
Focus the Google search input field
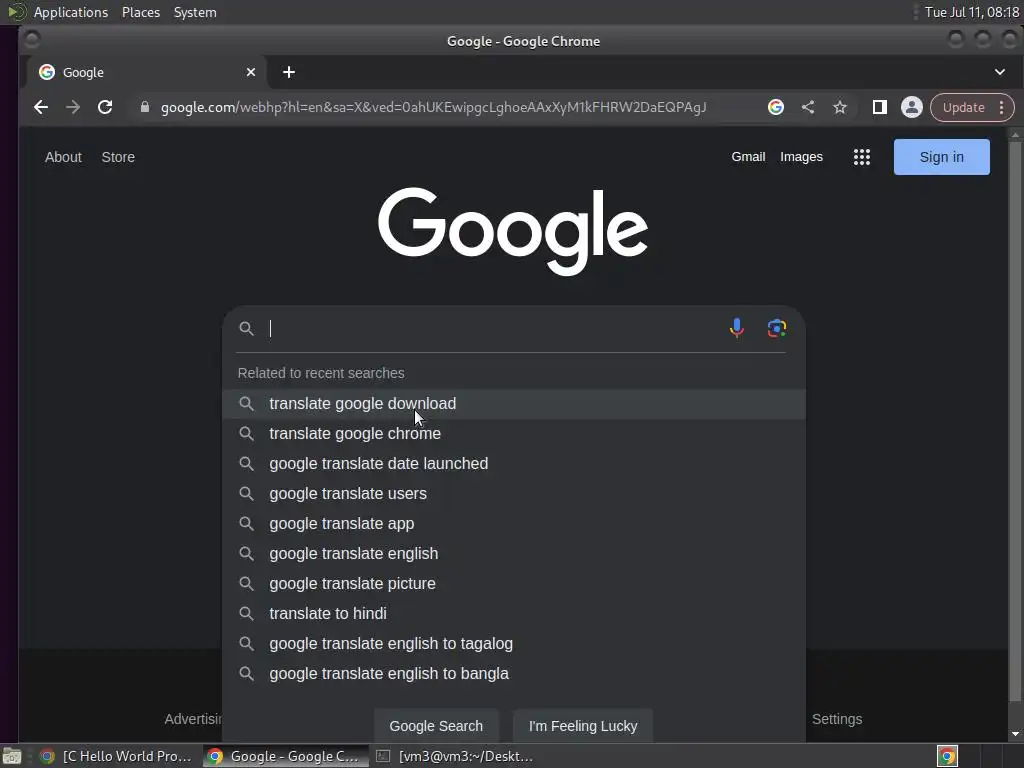pos(496,328)
